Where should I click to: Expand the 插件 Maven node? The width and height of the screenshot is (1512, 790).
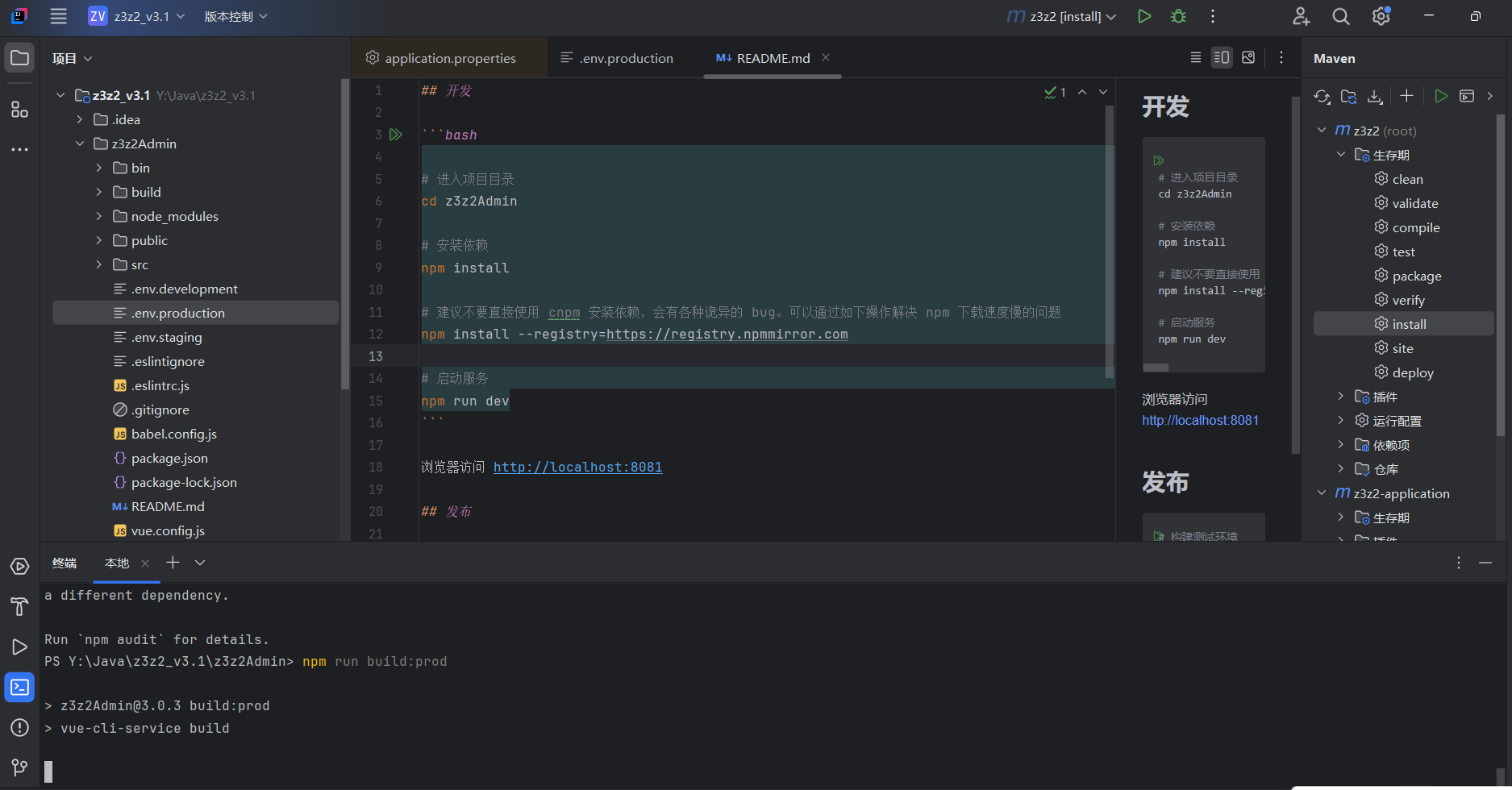coord(1341,396)
